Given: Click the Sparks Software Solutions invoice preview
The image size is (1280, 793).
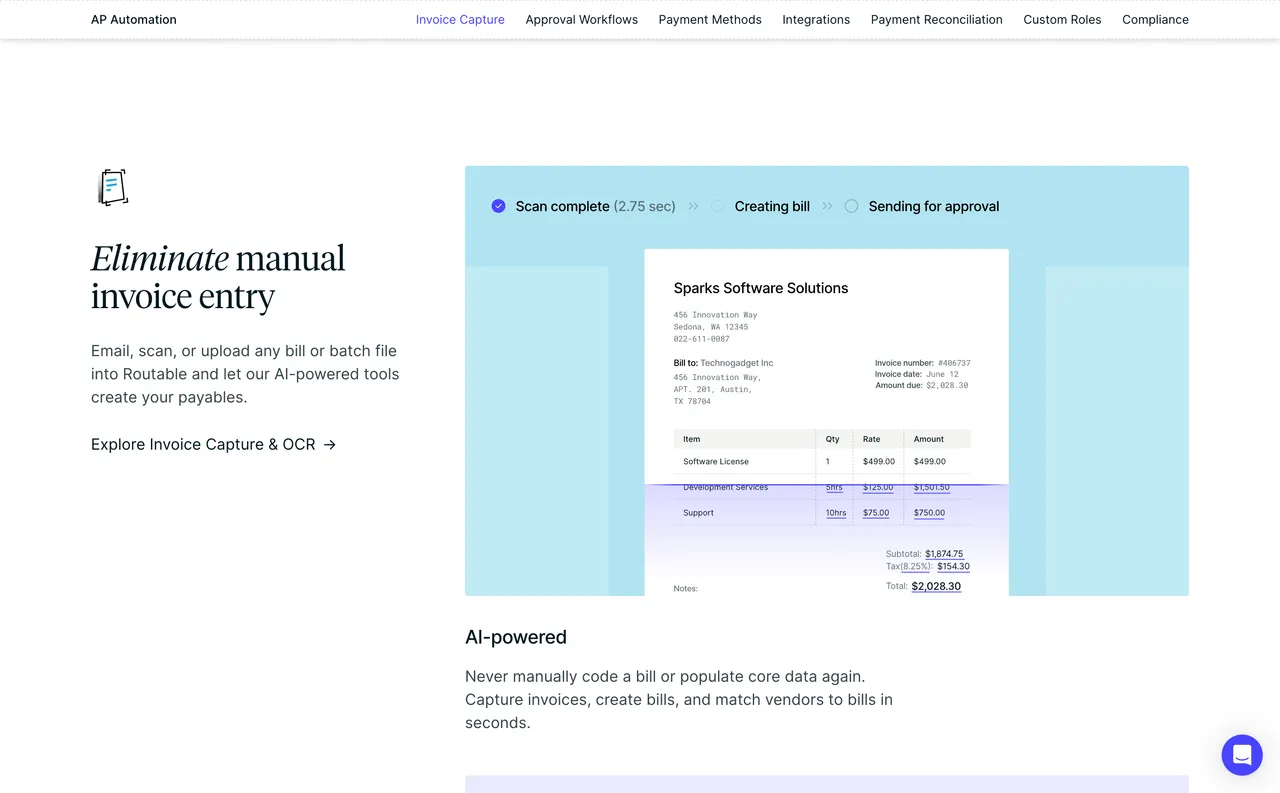Looking at the screenshot, I should 826,420.
